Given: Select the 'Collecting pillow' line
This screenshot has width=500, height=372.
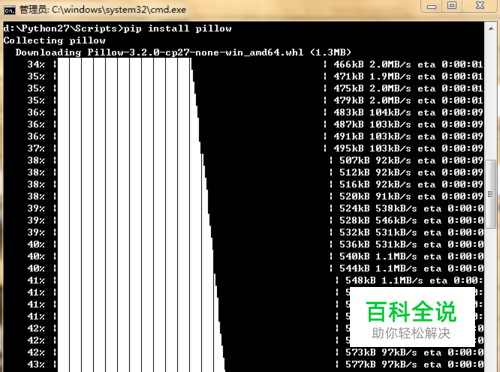Looking at the screenshot, I should click(x=54, y=41).
